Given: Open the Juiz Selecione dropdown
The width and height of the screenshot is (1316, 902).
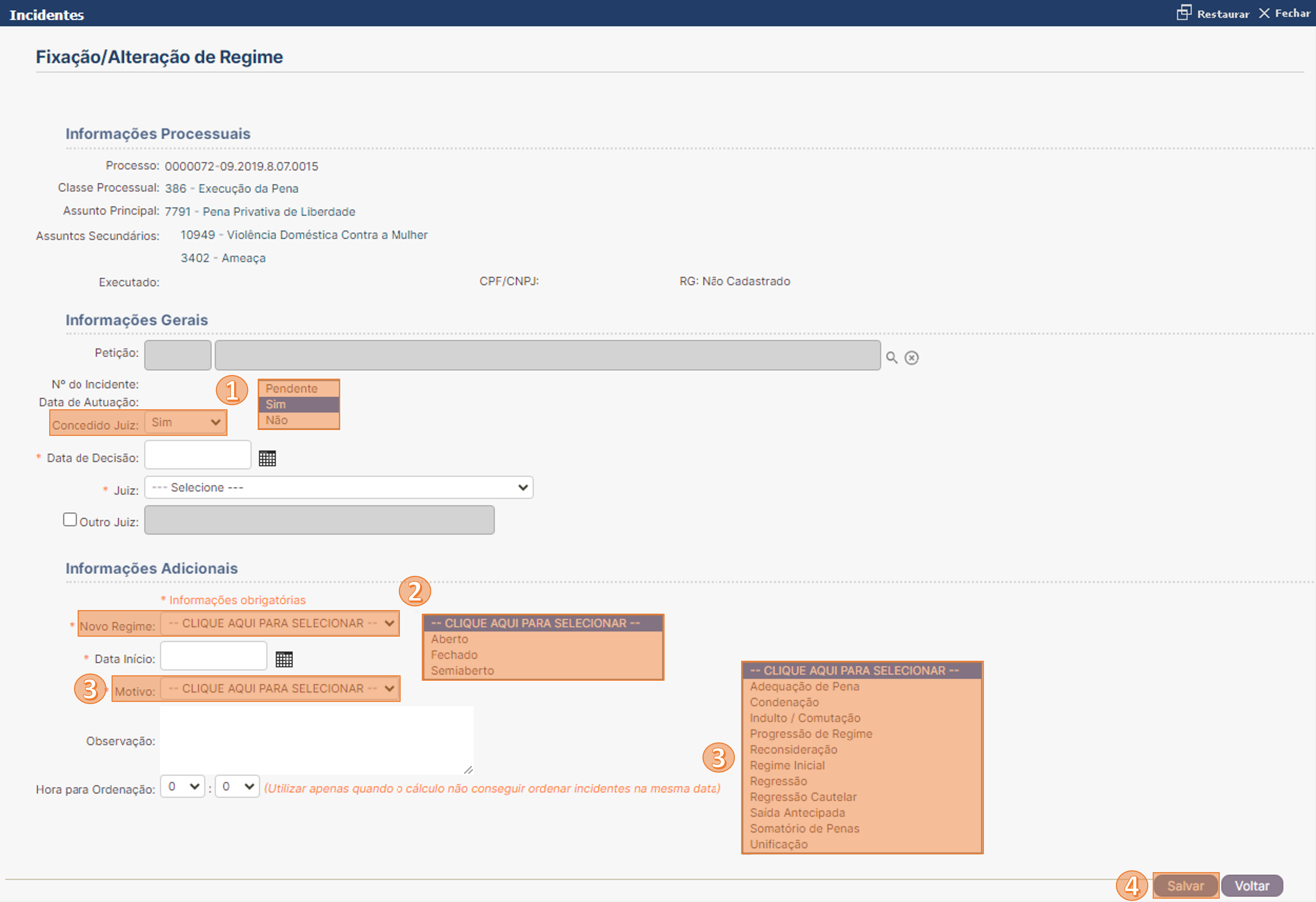Looking at the screenshot, I should coord(339,488).
